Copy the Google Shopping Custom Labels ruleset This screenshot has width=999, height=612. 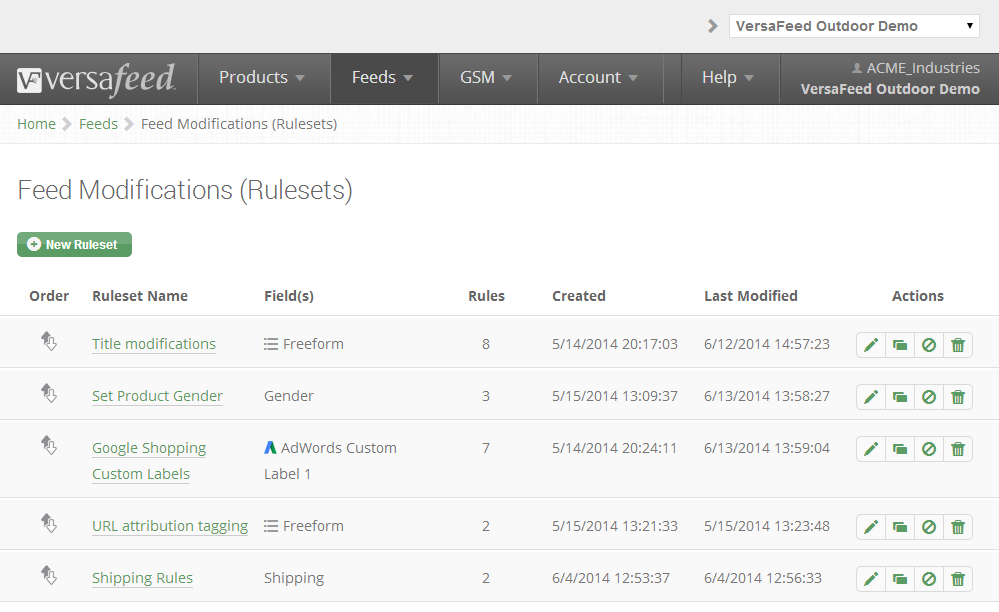click(900, 450)
